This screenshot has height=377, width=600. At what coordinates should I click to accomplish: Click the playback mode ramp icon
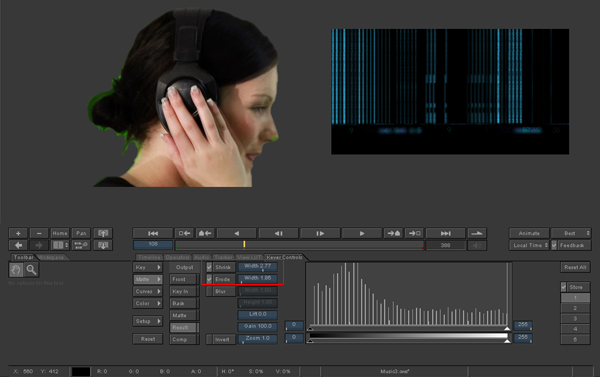477,233
